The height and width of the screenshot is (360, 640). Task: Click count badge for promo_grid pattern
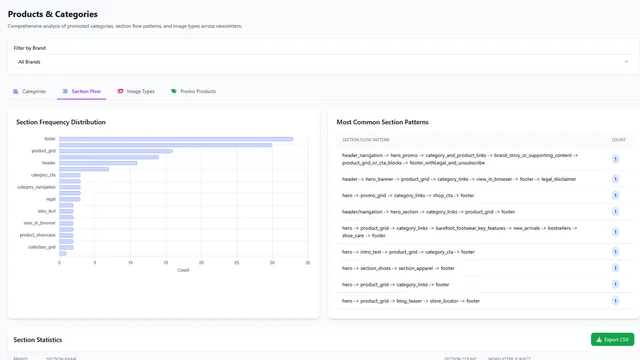615,196
